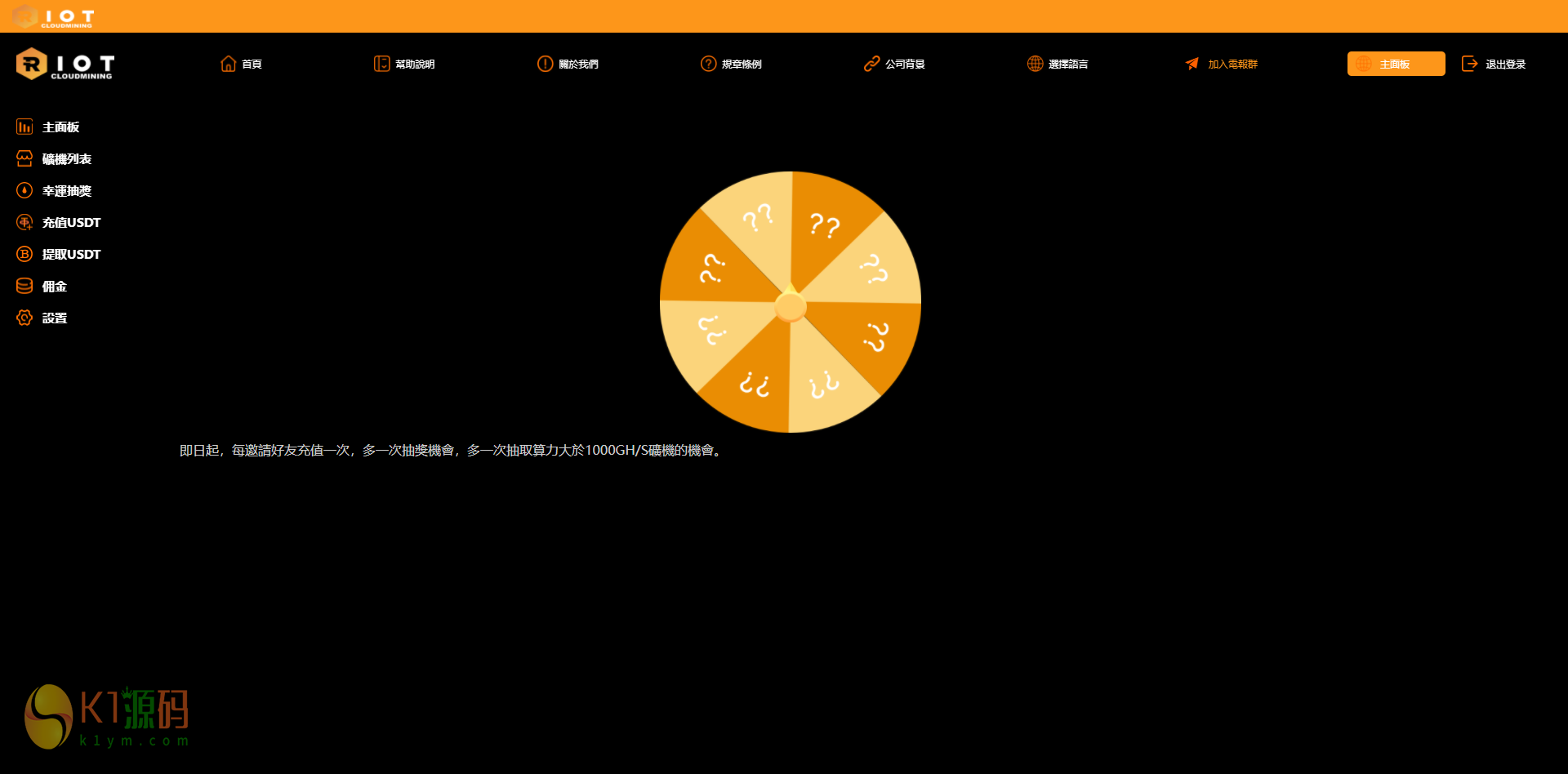Viewport: 1568px width, 774px height.
Task: Open 充值USDT in the sidebar
Action: [x=58, y=222]
